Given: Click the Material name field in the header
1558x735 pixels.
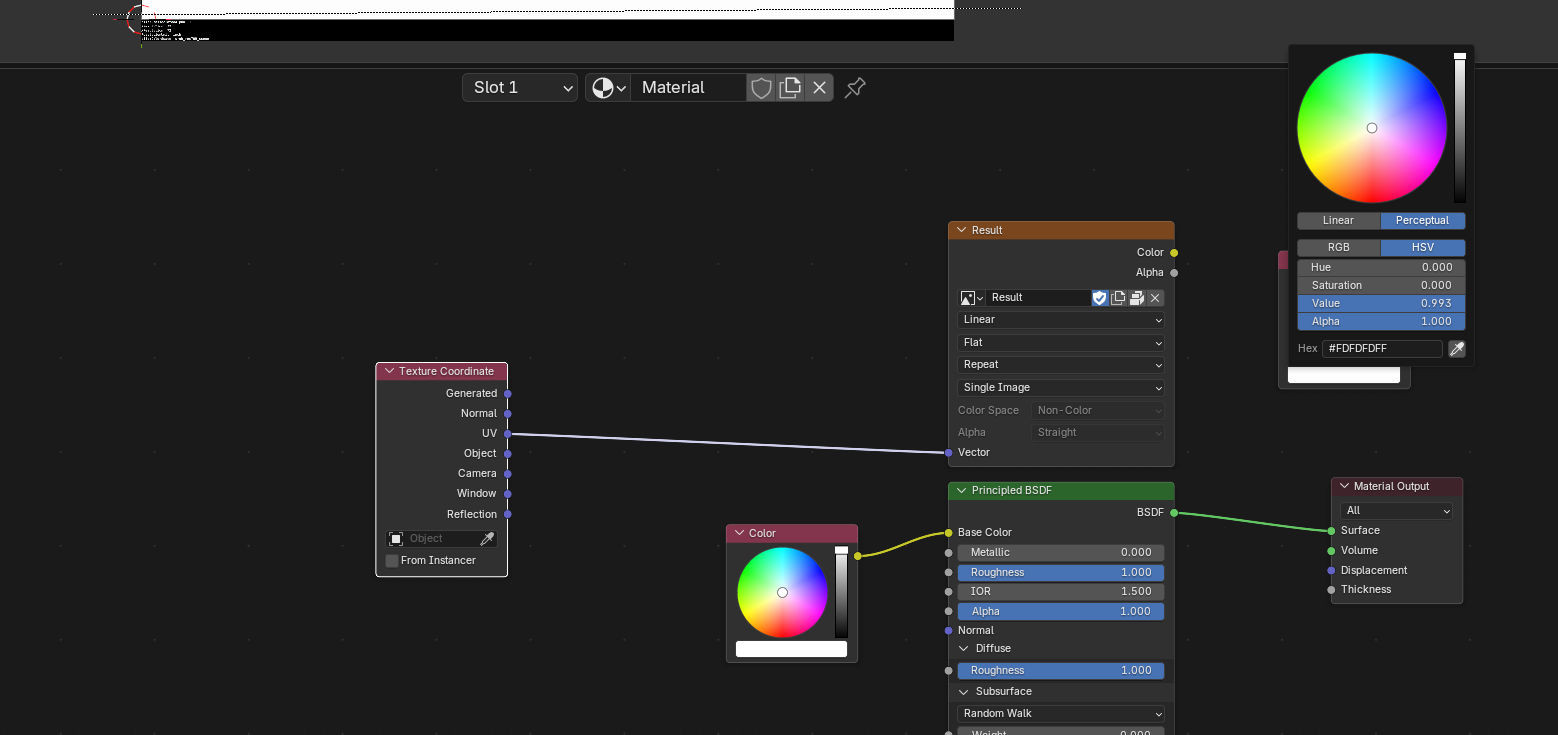Looking at the screenshot, I should 689,88.
